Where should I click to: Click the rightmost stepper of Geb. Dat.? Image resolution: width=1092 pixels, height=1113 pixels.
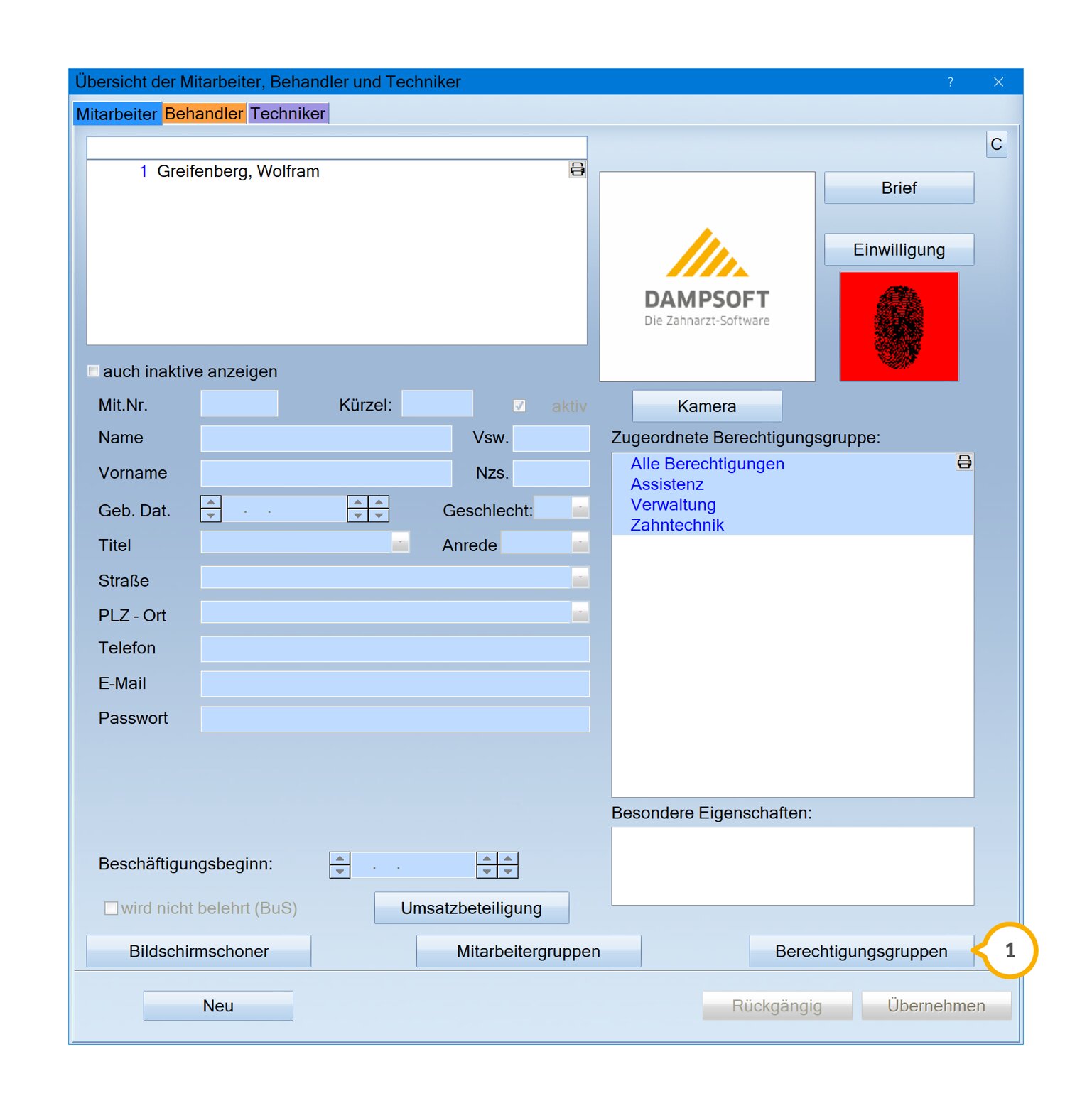coord(379,509)
